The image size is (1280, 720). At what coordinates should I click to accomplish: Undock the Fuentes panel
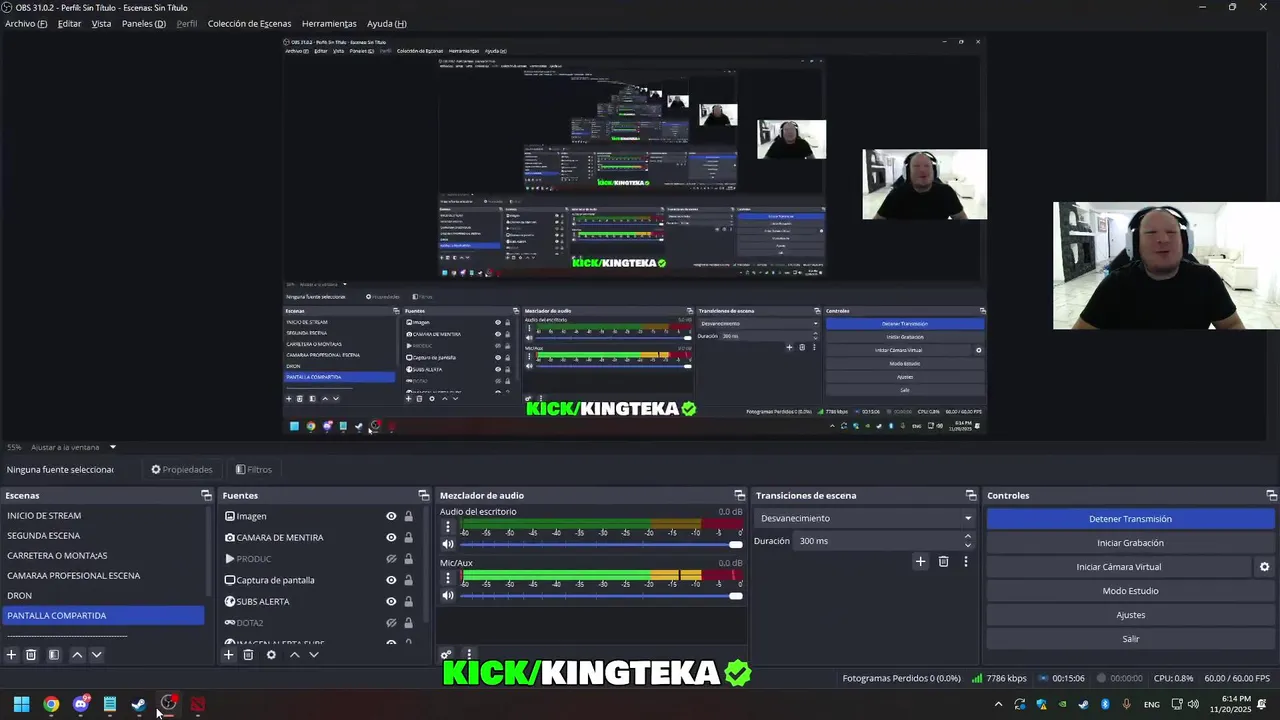pos(424,495)
